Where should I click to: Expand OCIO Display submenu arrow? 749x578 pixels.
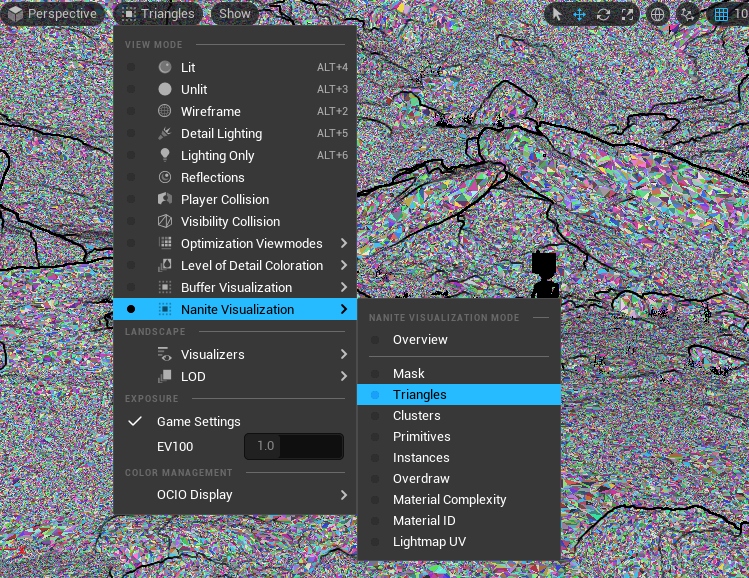[343, 495]
